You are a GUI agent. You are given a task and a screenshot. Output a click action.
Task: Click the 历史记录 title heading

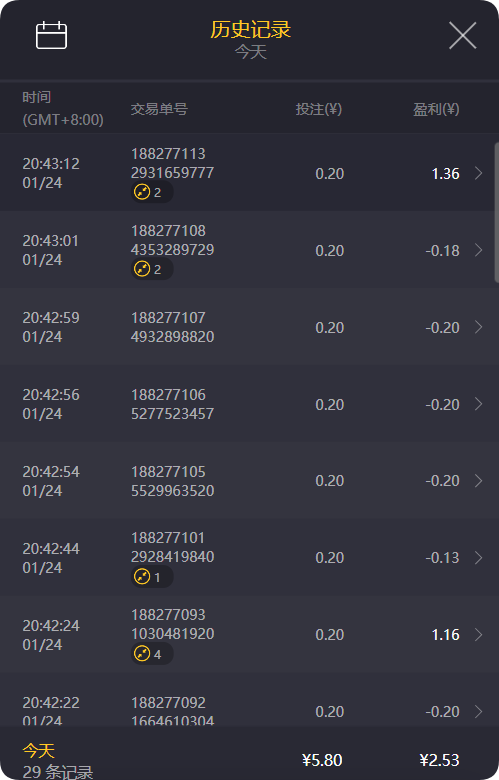(x=250, y=30)
